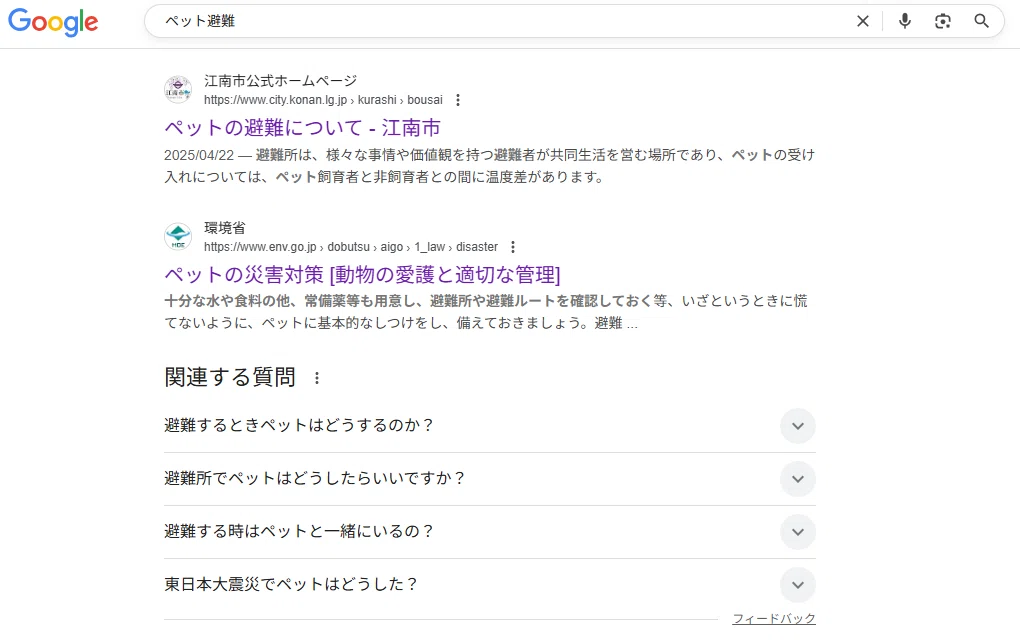Open the result ペットの災害対策 [動物の愛護と適切な管理]
The width and height of the screenshot is (1020, 640).
(362, 274)
